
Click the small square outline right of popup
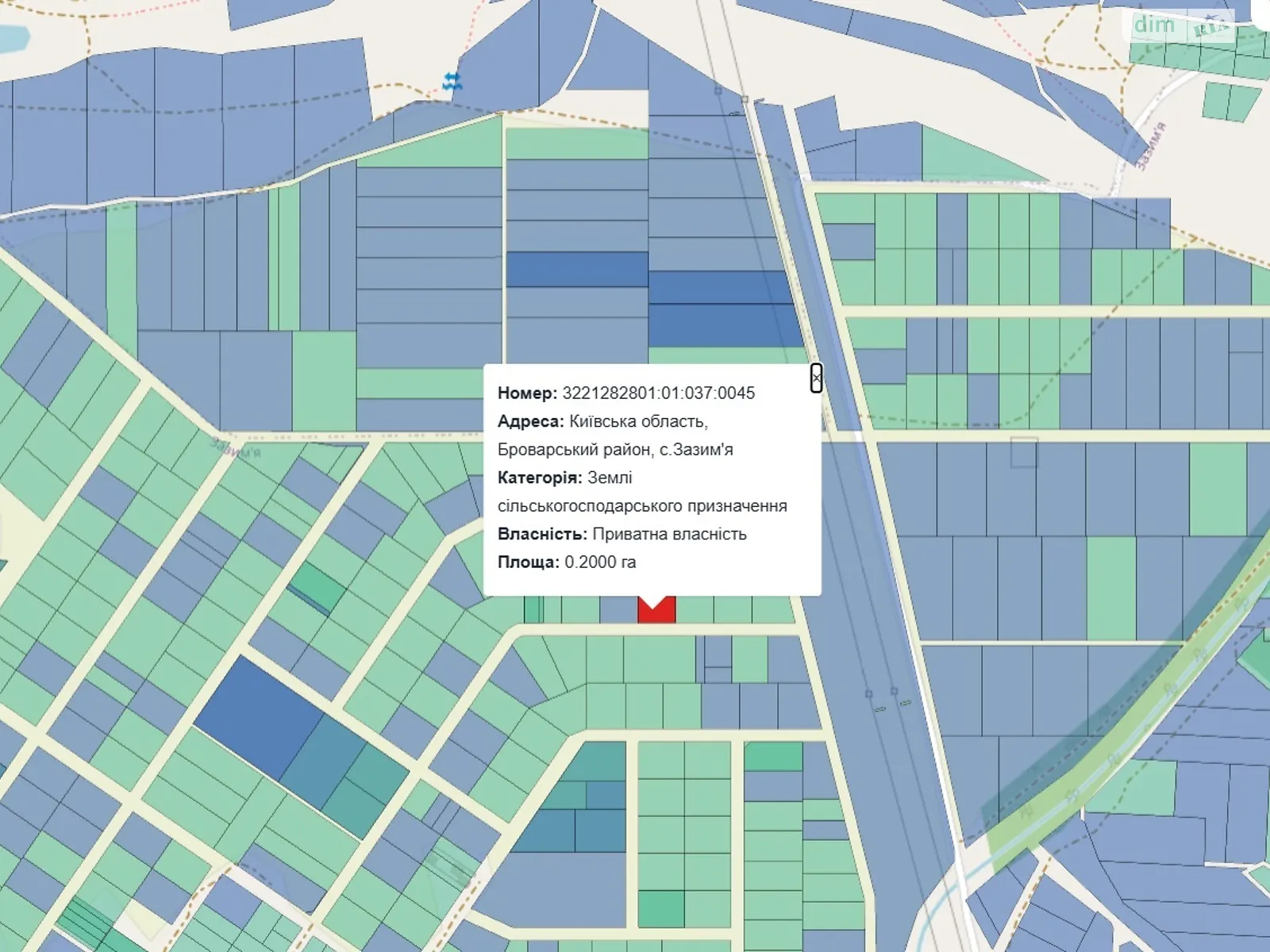pyautogui.click(x=1023, y=452)
